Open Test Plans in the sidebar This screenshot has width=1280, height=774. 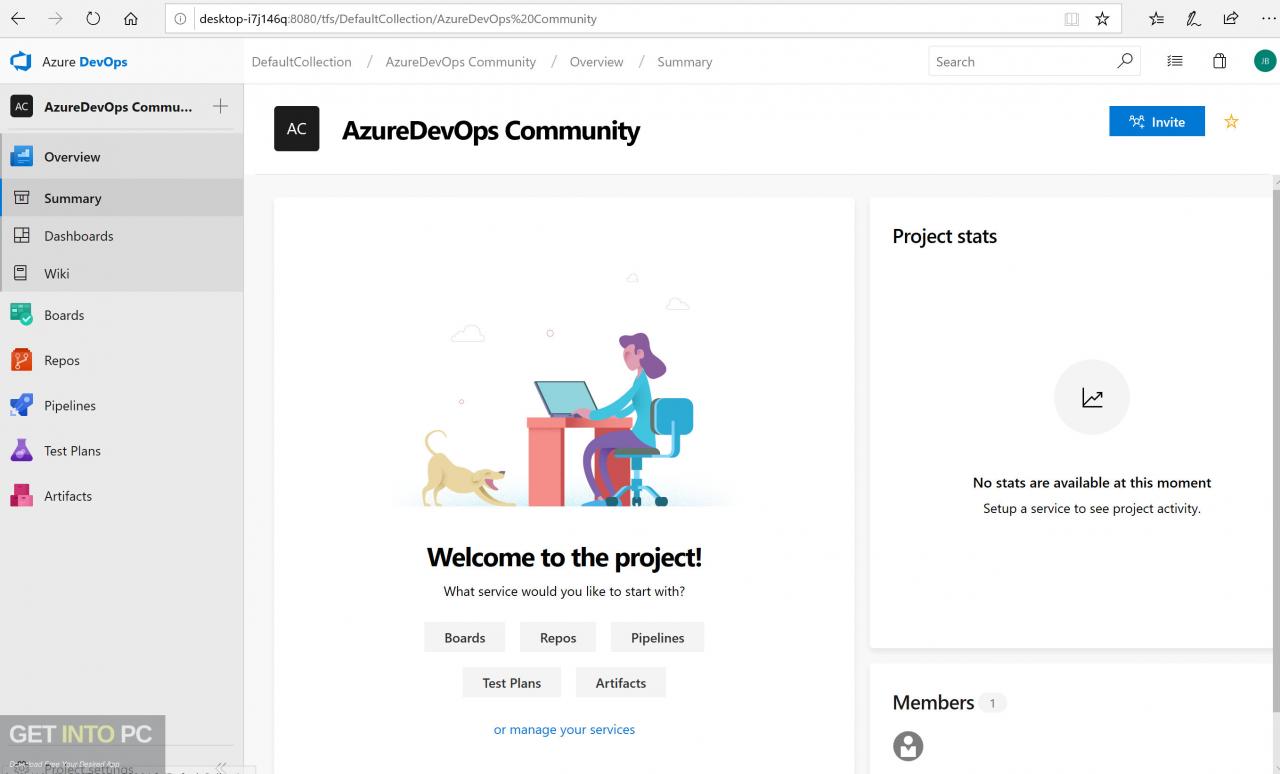[x=121, y=450]
